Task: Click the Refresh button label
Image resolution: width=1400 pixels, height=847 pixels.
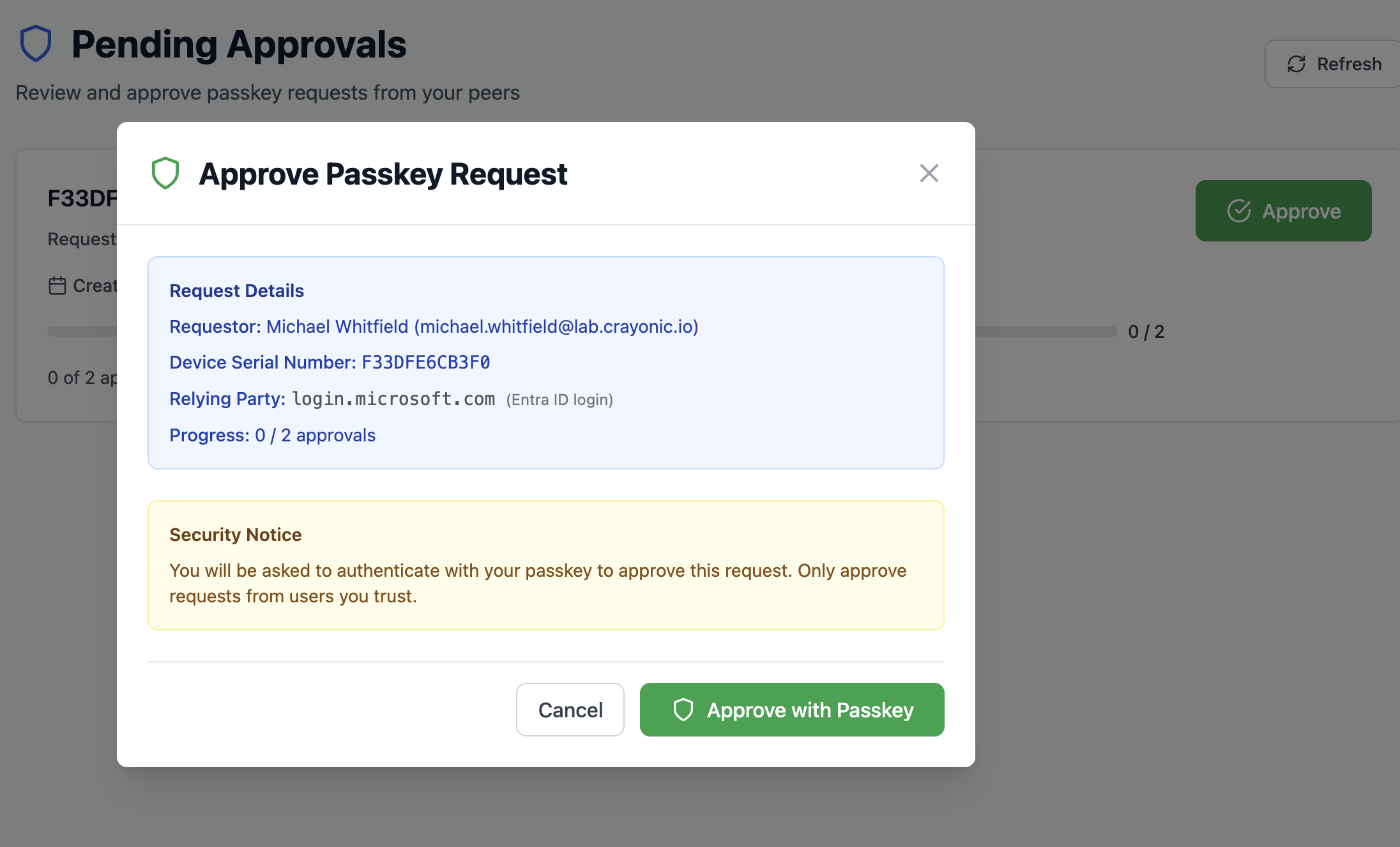Action: [1349, 64]
